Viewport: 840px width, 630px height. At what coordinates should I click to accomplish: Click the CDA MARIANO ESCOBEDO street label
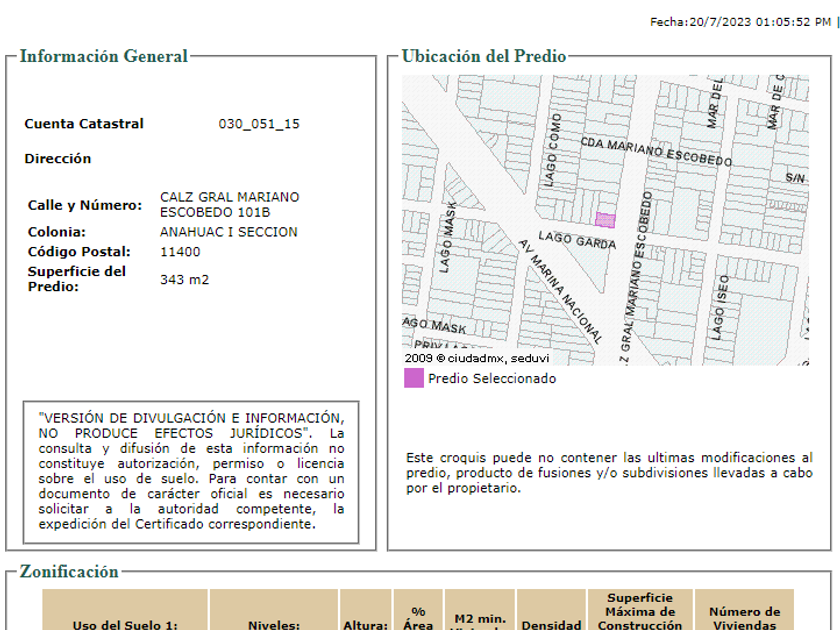[656, 152]
